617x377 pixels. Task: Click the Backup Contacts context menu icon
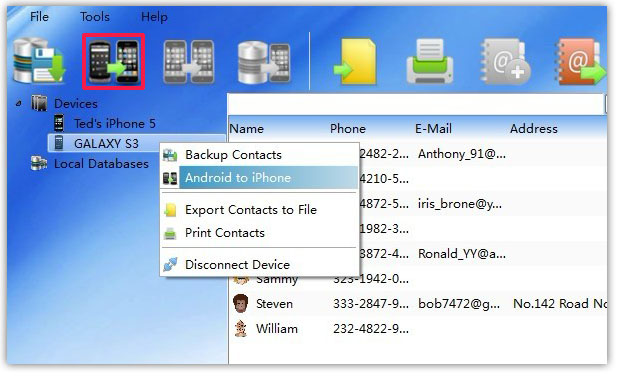tap(170, 155)
